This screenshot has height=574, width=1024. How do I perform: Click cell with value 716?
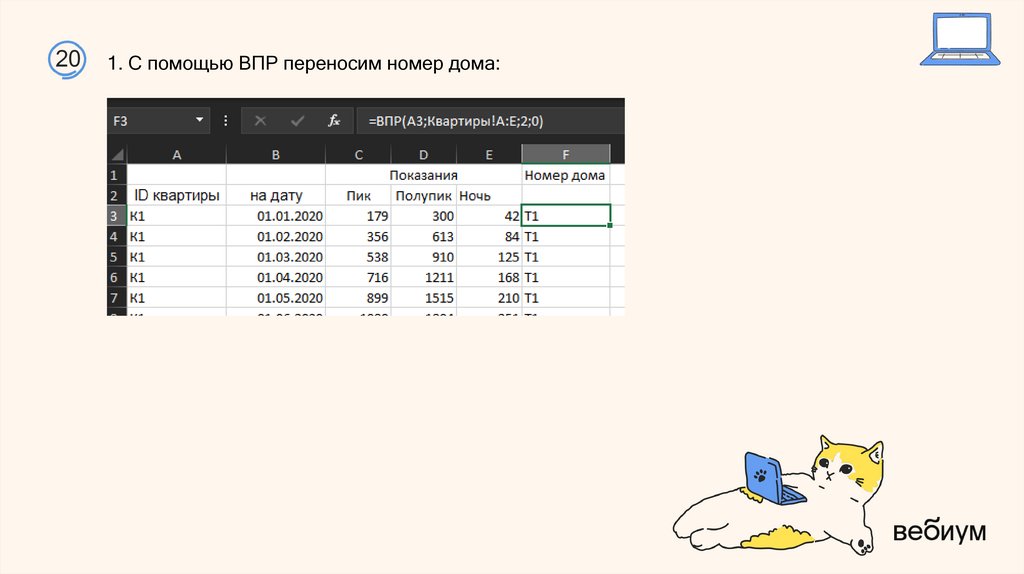click(x=359, y=277)
